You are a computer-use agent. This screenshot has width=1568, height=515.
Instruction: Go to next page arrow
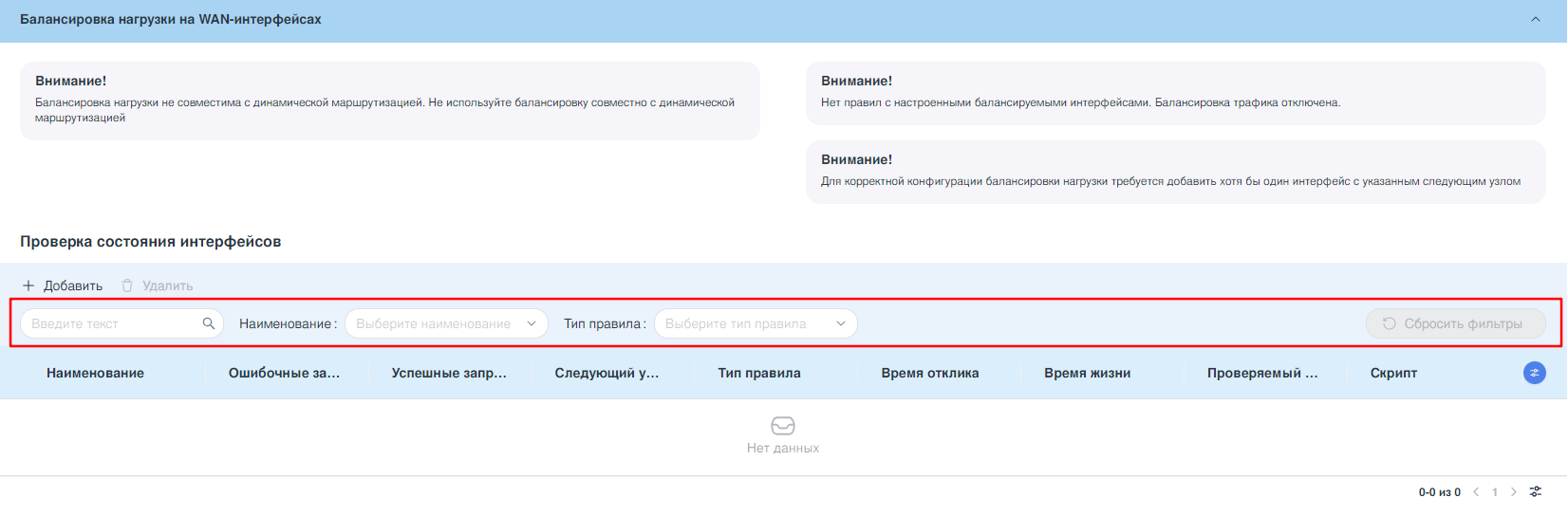[1513, 491]
